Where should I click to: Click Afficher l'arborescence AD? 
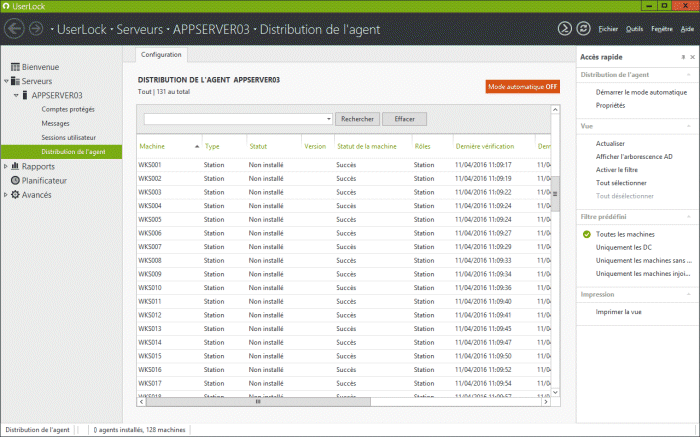click(x=634, y=157)
